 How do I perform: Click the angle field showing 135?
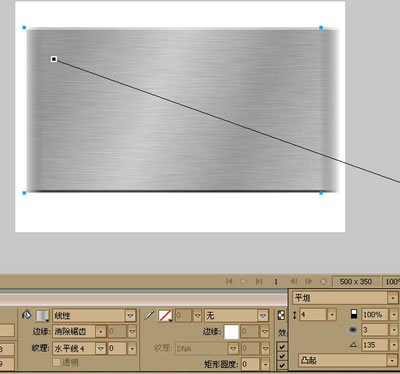(375, 345)
